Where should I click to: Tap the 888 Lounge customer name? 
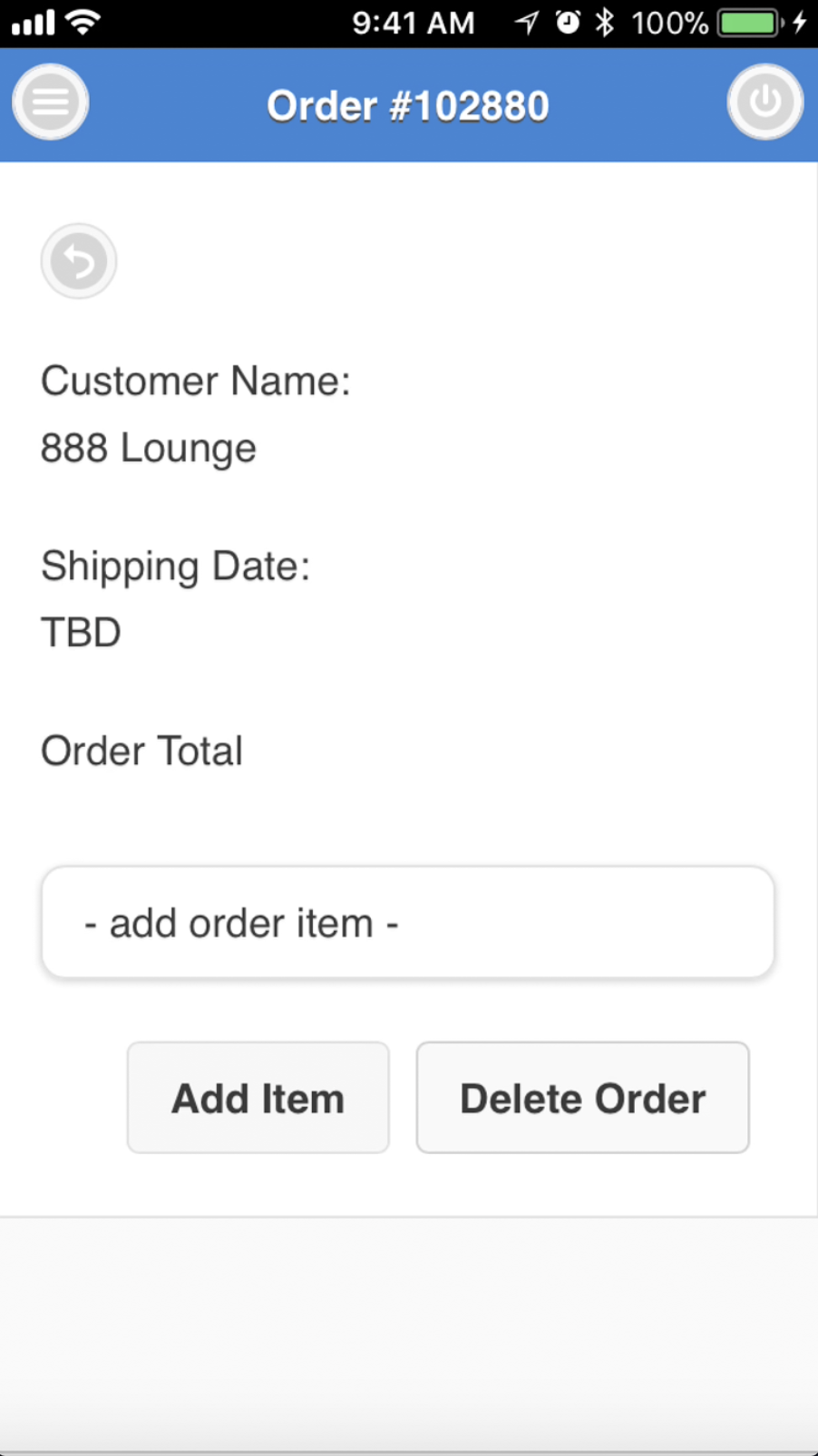coord(149,448)
